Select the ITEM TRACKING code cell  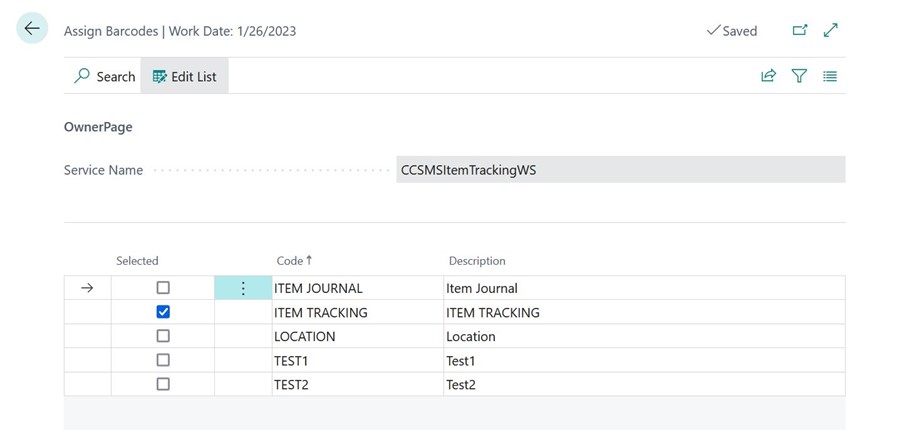pyautogui.click(x=321, y=312)
